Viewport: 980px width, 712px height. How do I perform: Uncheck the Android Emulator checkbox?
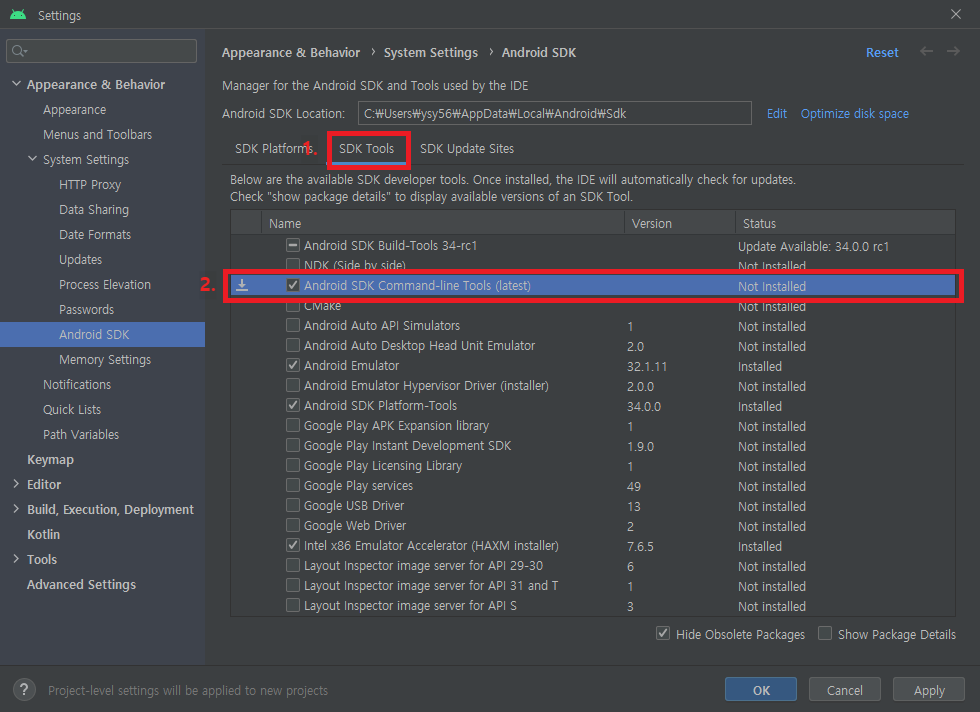tap(292, 365)
